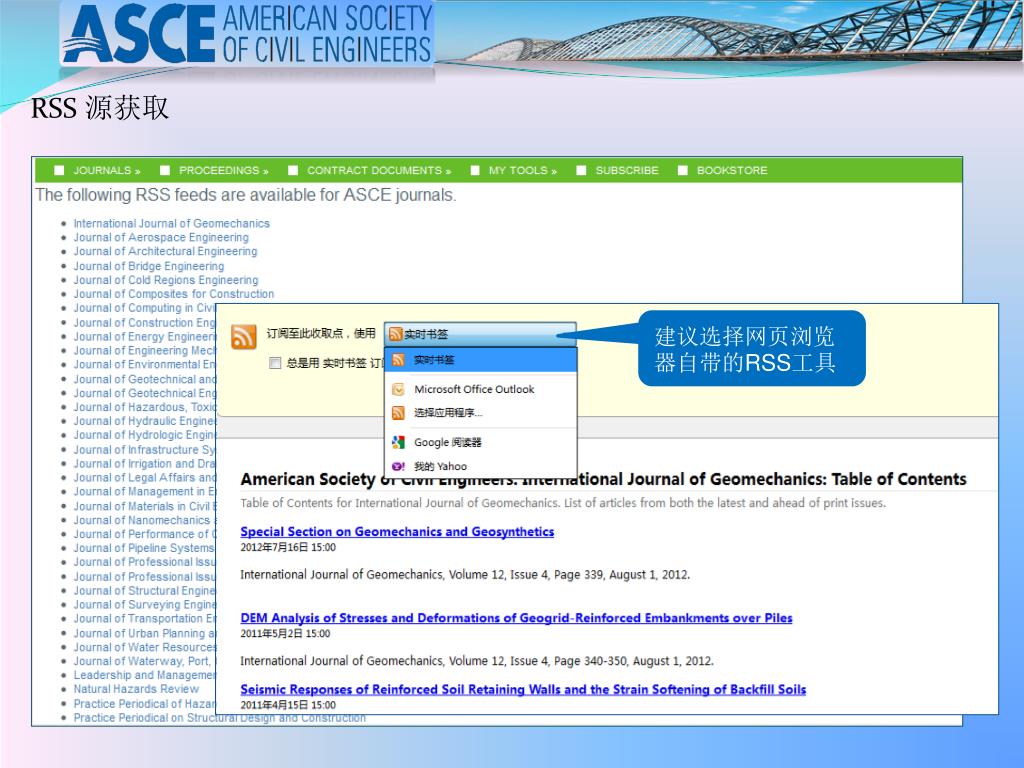Select the highlighted 实时书签 option in list
This screenshot has height=768, width=1024.
(481, 360)
